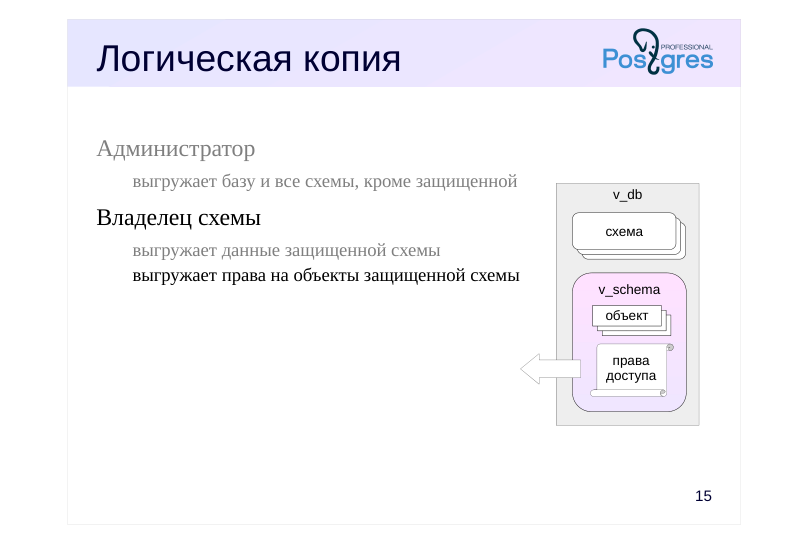Screen dimensions: 809x541
Task: Click the stacked "схема" box
Action: 629,236
